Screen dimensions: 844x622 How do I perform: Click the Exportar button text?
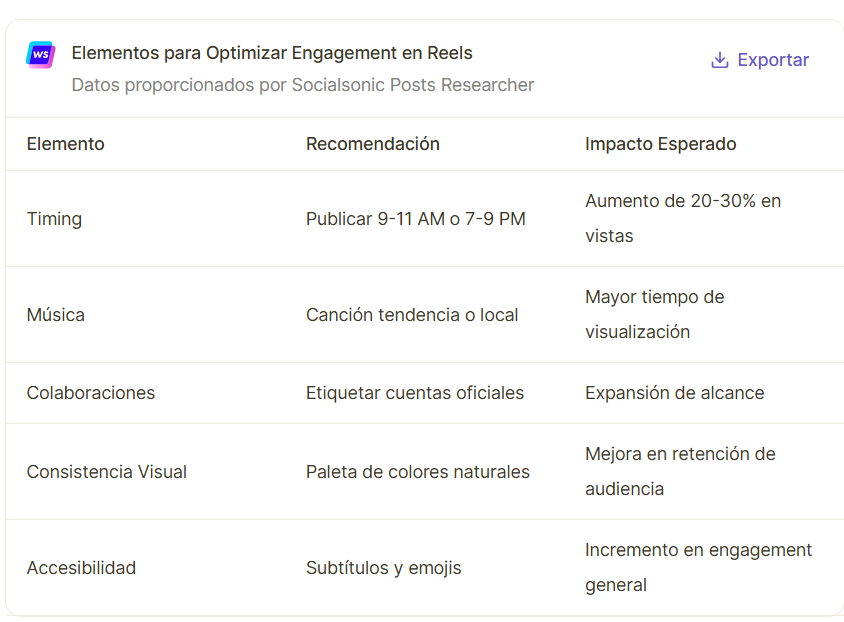pos(773,60)
